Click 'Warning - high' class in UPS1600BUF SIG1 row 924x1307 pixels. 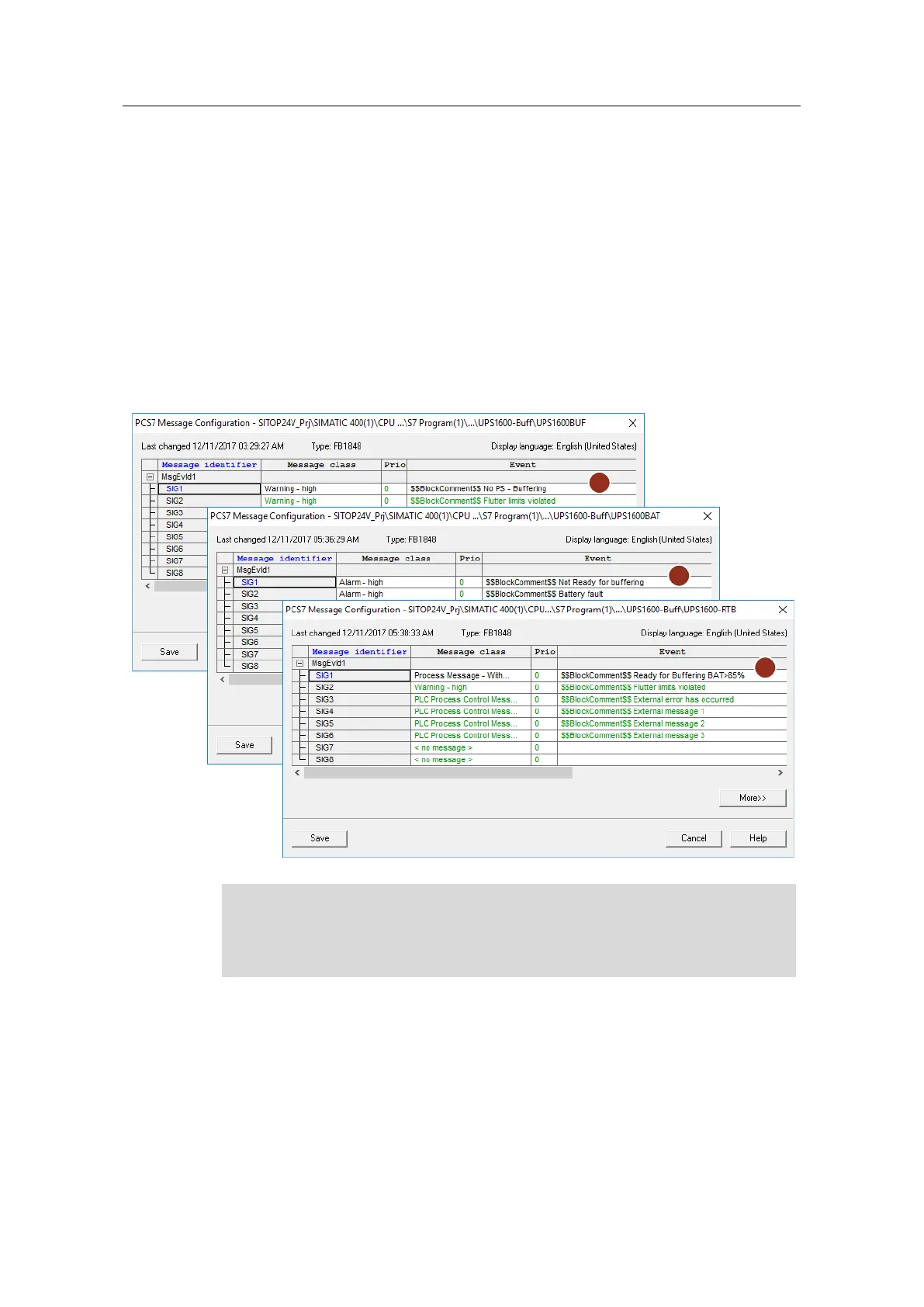[x=321, y=489]
